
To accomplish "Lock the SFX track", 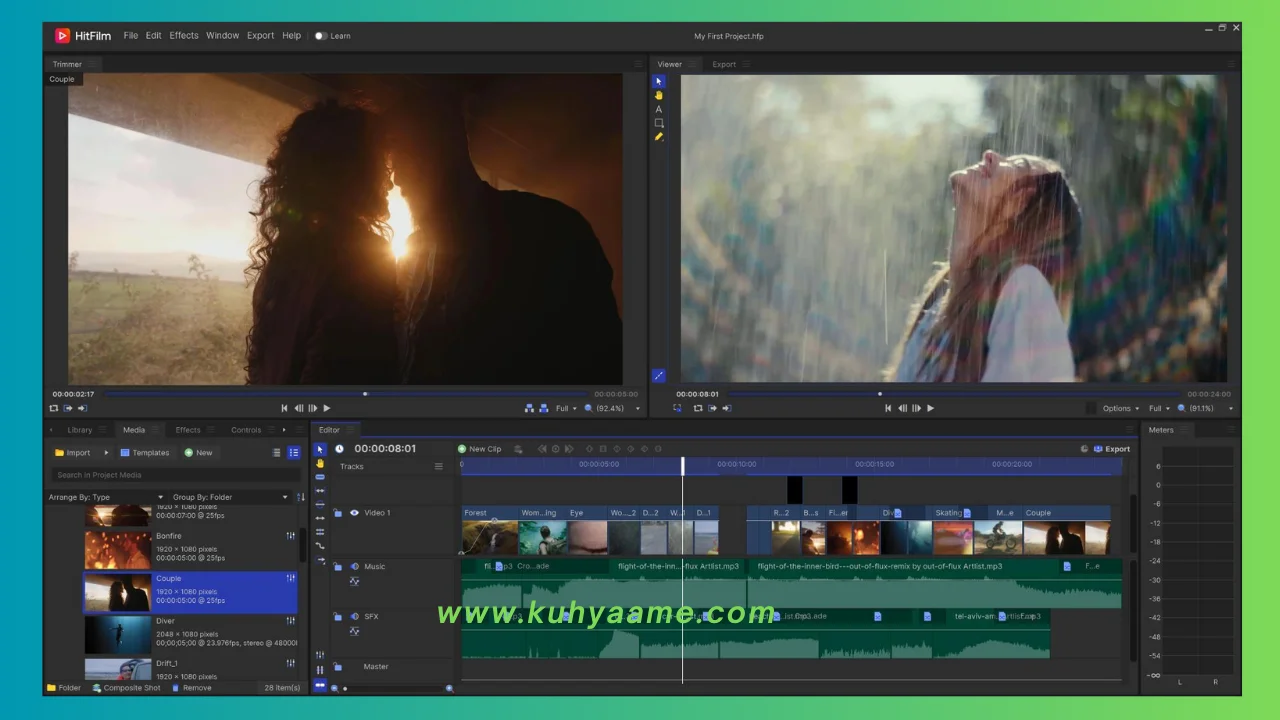I will click(338, 617).
